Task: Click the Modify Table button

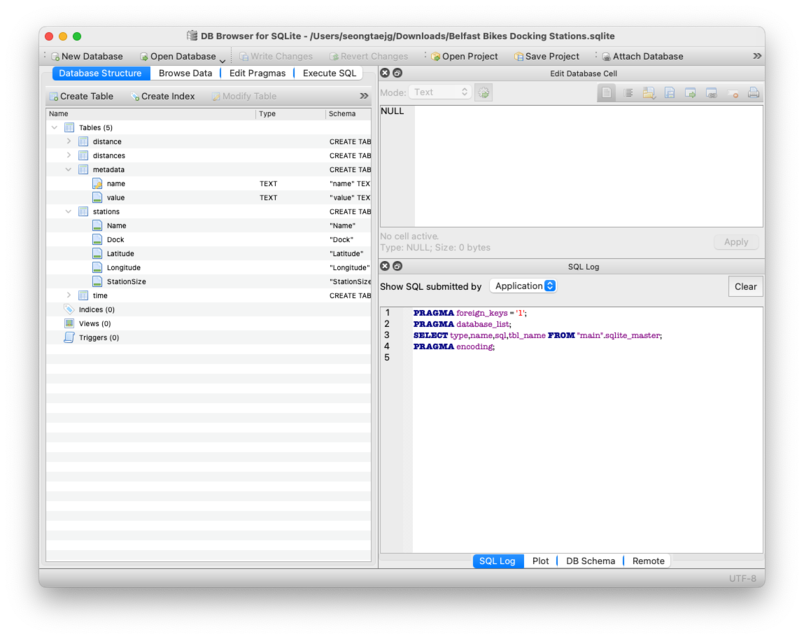Action: tap(244, 96)
